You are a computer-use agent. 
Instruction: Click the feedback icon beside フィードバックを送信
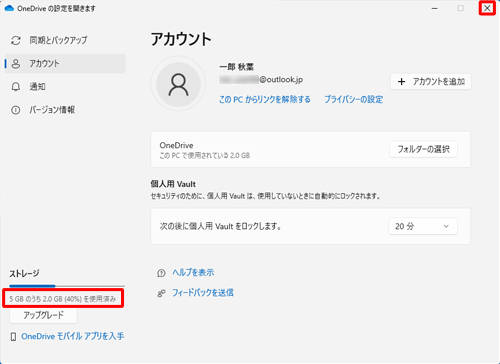(161, 293)
